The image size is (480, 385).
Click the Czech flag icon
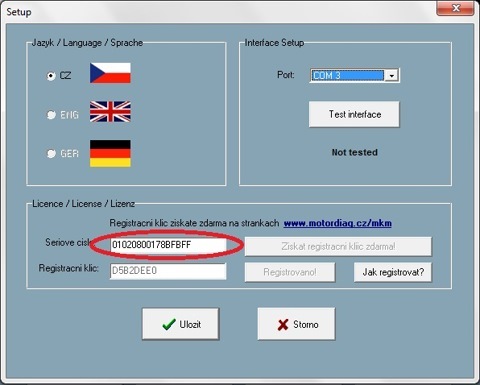click(110, 73)
